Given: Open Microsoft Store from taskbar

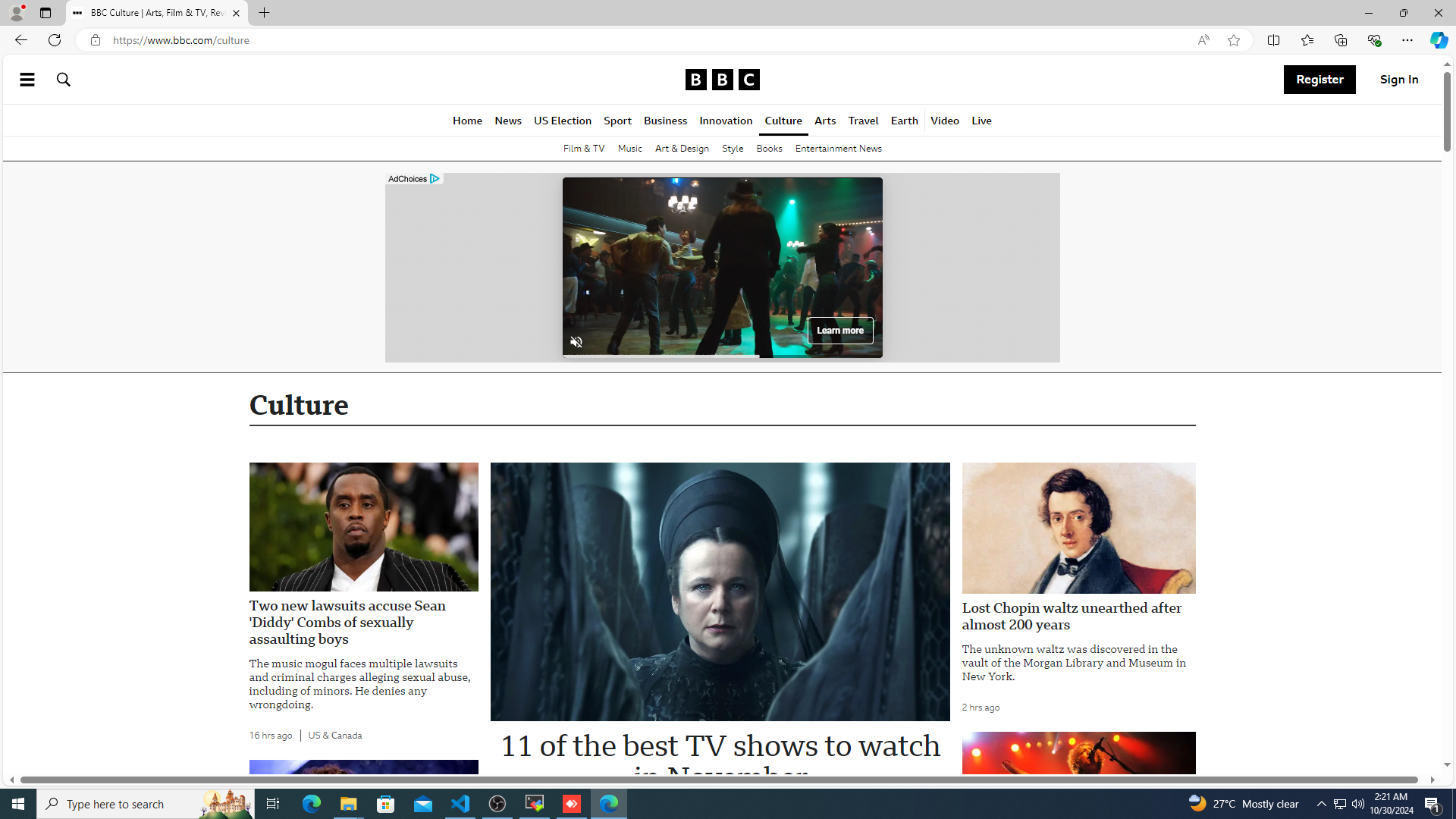Looking at the screenshot, I should [386, 804].
